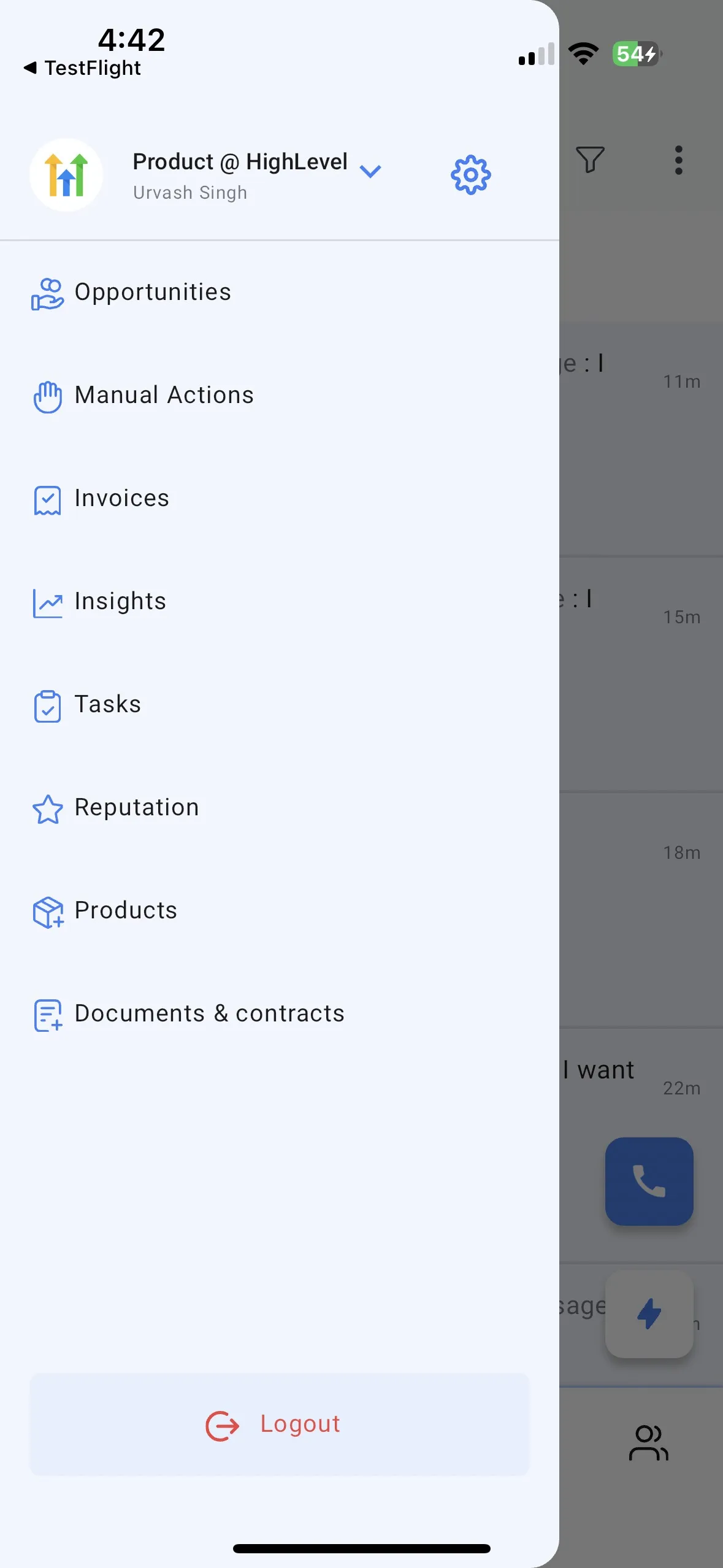Return to TestFlight via back arrow
The height and width of the screenshot is (1568, 723).
point(82,67)
